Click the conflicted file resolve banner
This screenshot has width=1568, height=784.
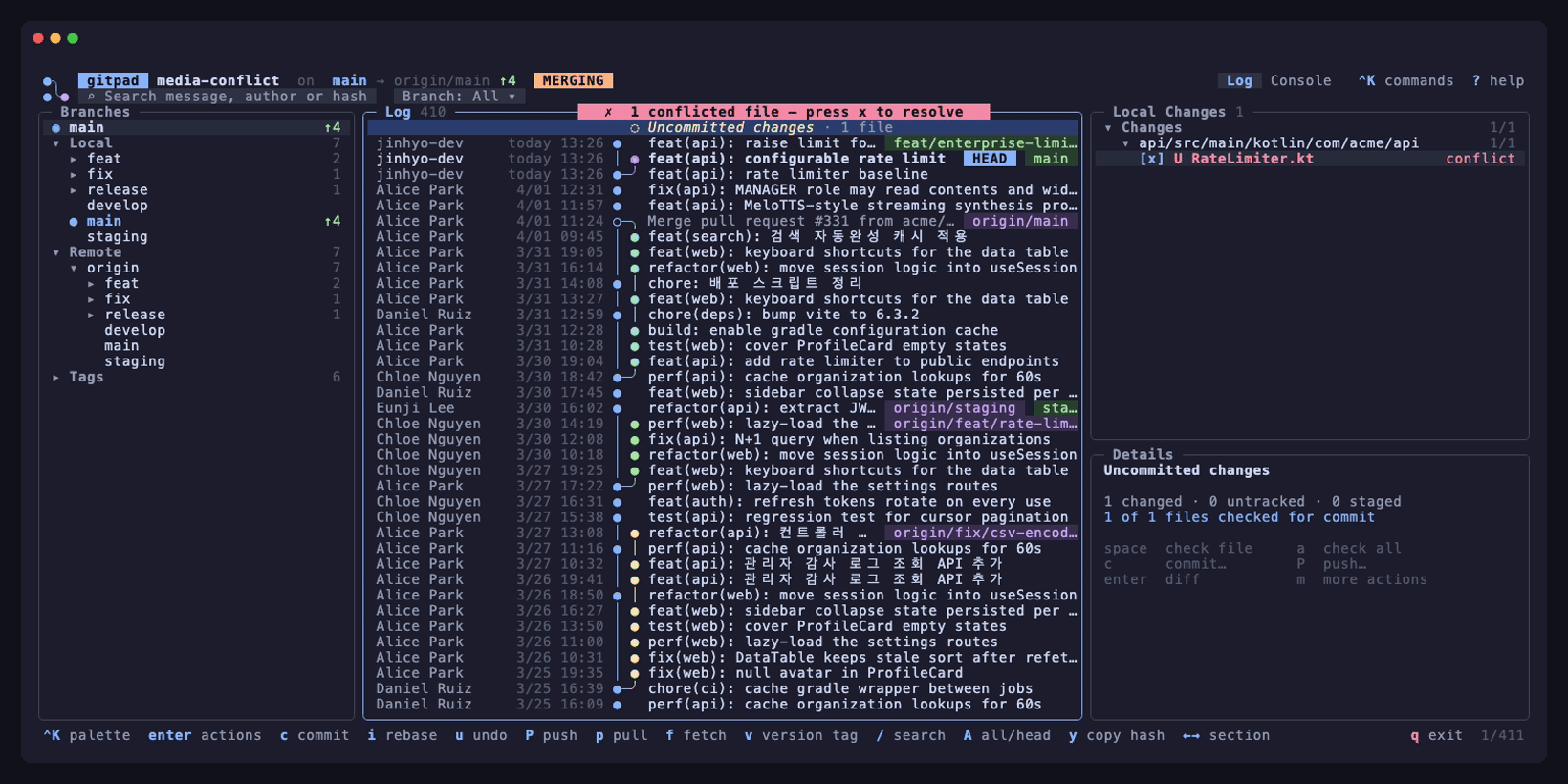tap(784, 112)
